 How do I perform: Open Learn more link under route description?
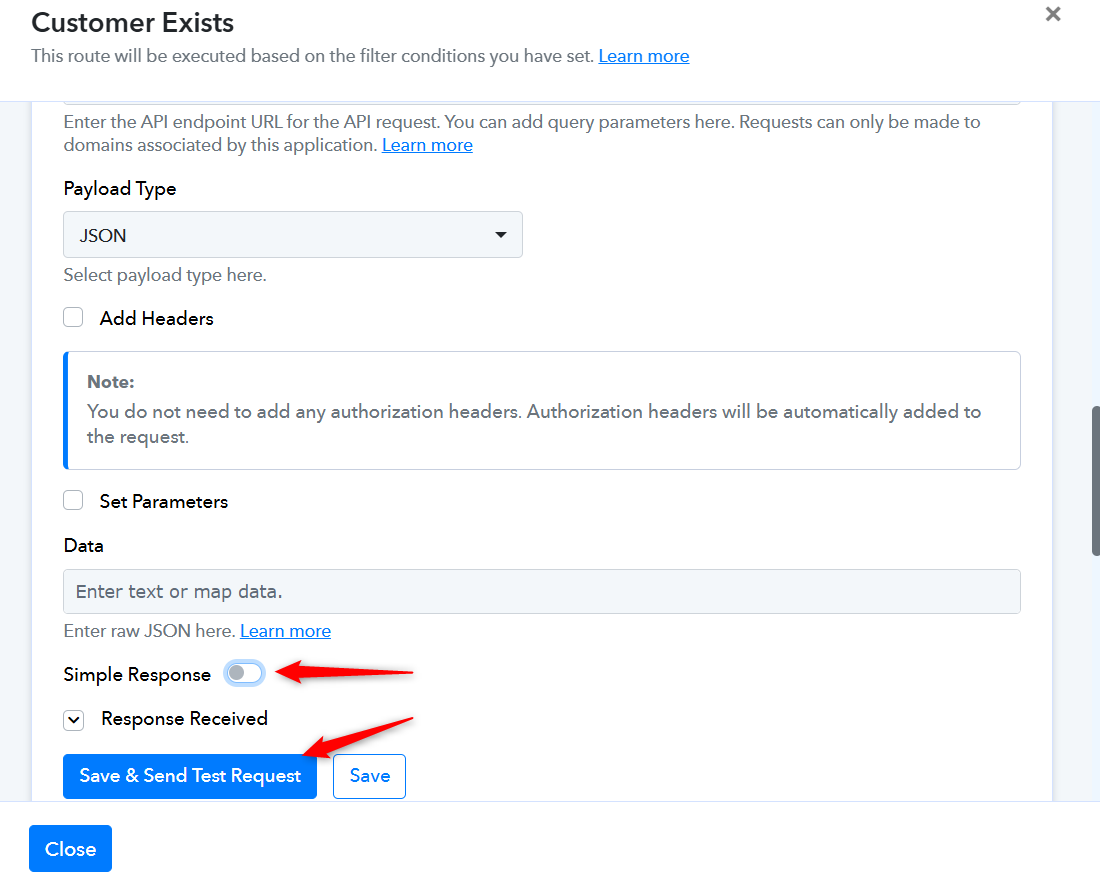[x=644, y=56]
